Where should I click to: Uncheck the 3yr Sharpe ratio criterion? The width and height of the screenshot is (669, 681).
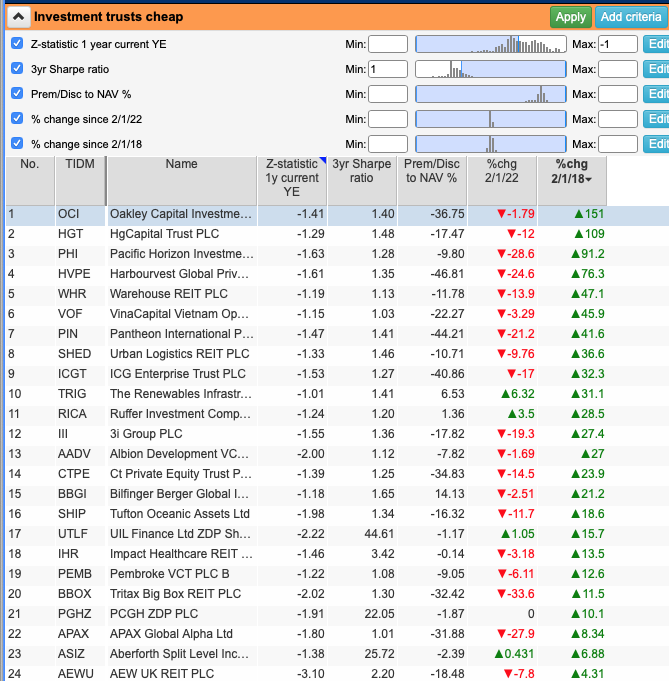coord(17,69)
